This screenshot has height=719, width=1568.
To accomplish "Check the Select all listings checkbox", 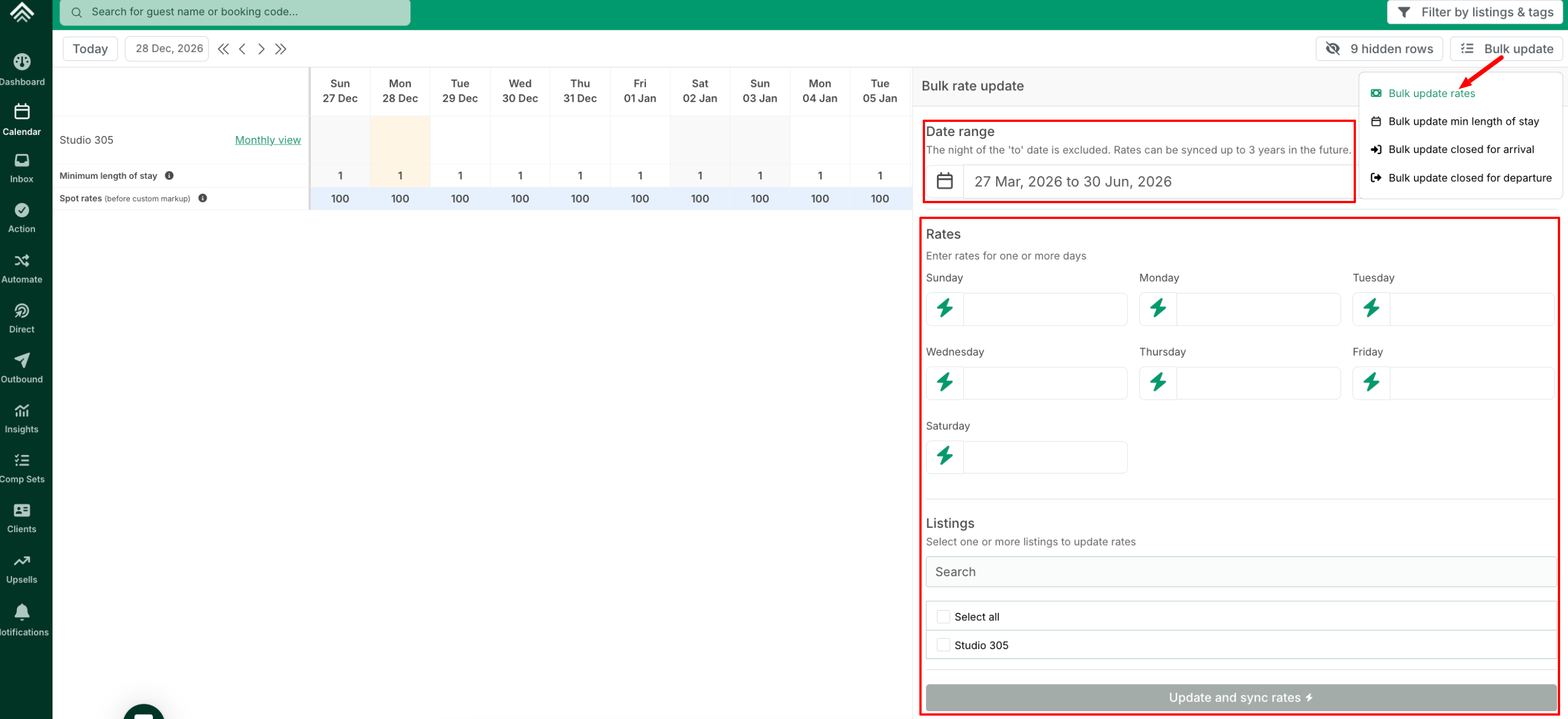I will (x=943, y=617).
